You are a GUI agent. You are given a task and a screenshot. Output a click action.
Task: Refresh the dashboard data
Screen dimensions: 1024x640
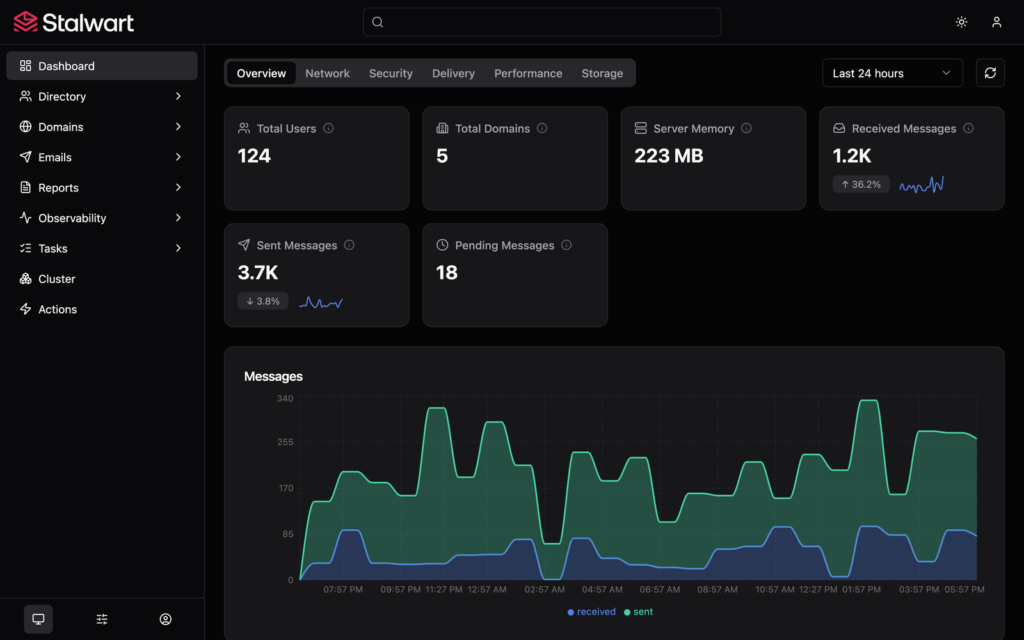pos(990,72)
